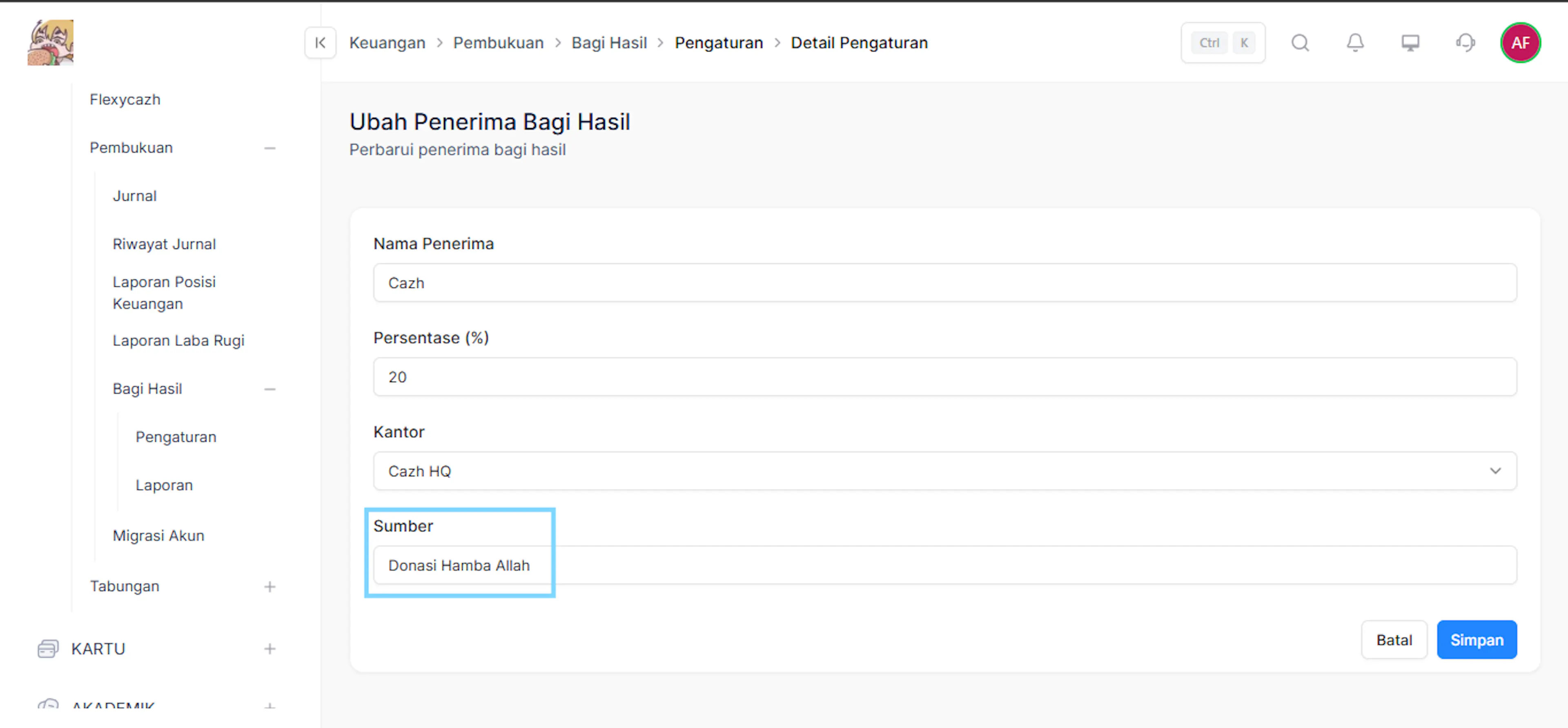Click the Ctrl K shortcut box
This screenshot has height=728, width=1568.
click(x=1223, y=42)
